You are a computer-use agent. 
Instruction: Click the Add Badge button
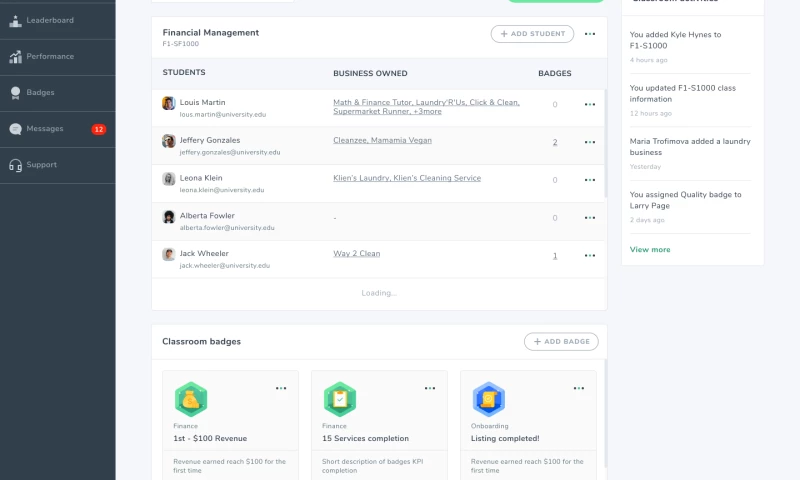coord(561,342)
